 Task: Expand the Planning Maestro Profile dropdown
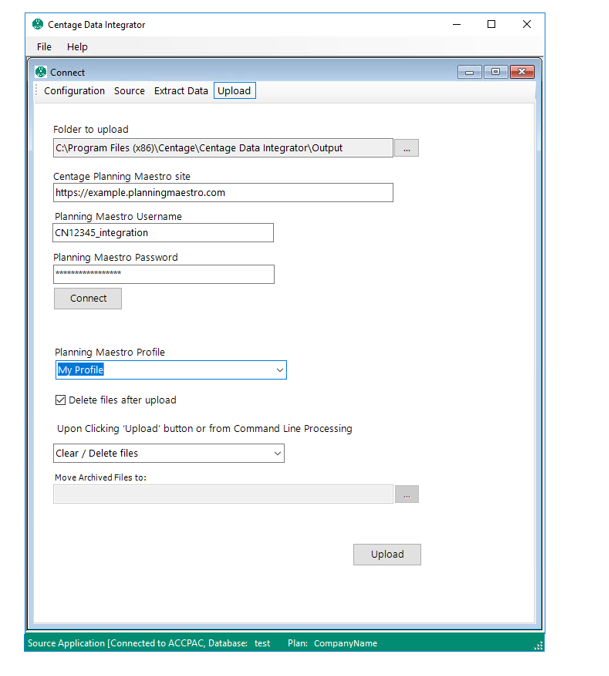pyautogui.click(x=280, y=370)
